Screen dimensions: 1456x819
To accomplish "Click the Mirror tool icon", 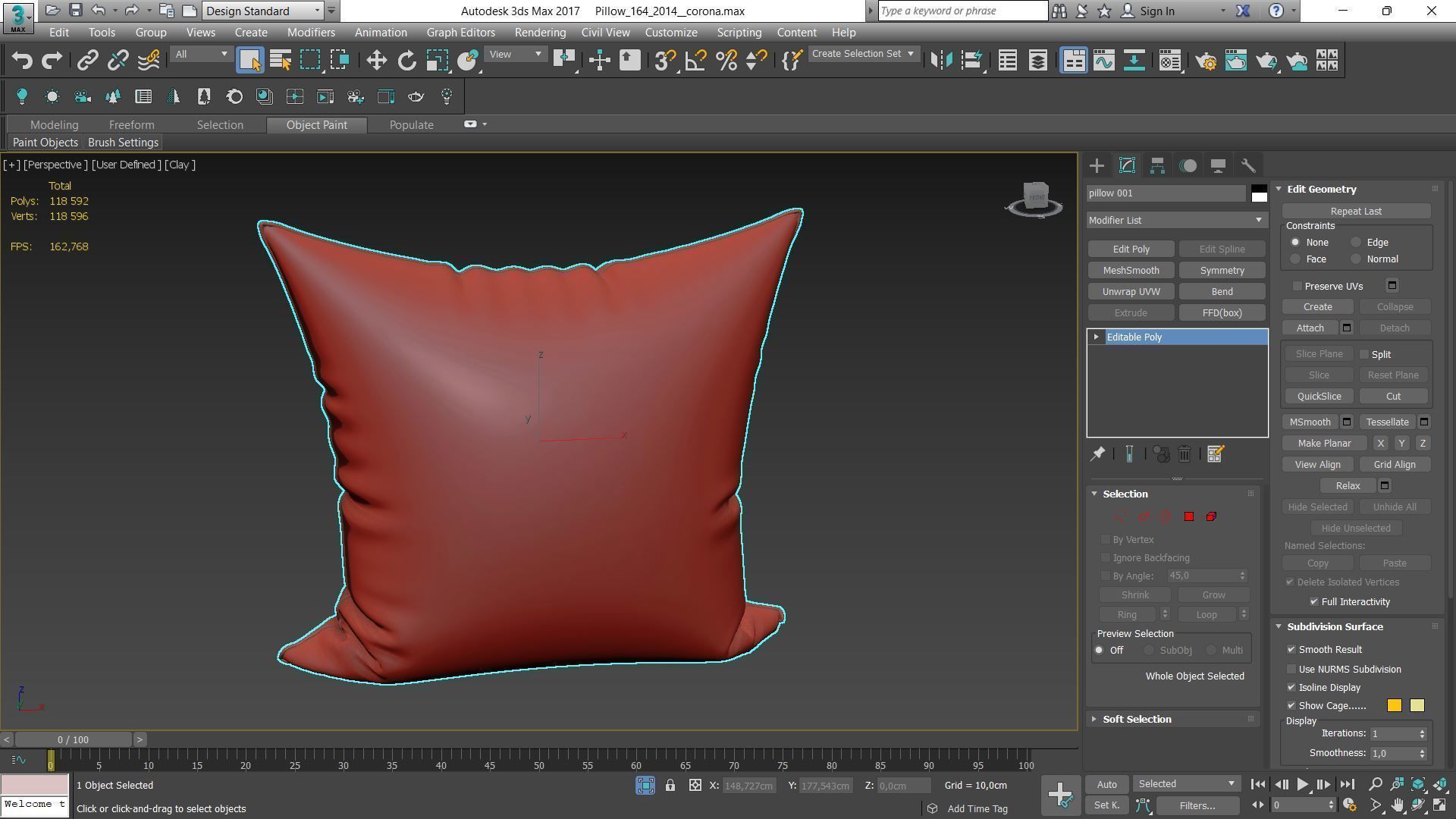I will (941, 61).
